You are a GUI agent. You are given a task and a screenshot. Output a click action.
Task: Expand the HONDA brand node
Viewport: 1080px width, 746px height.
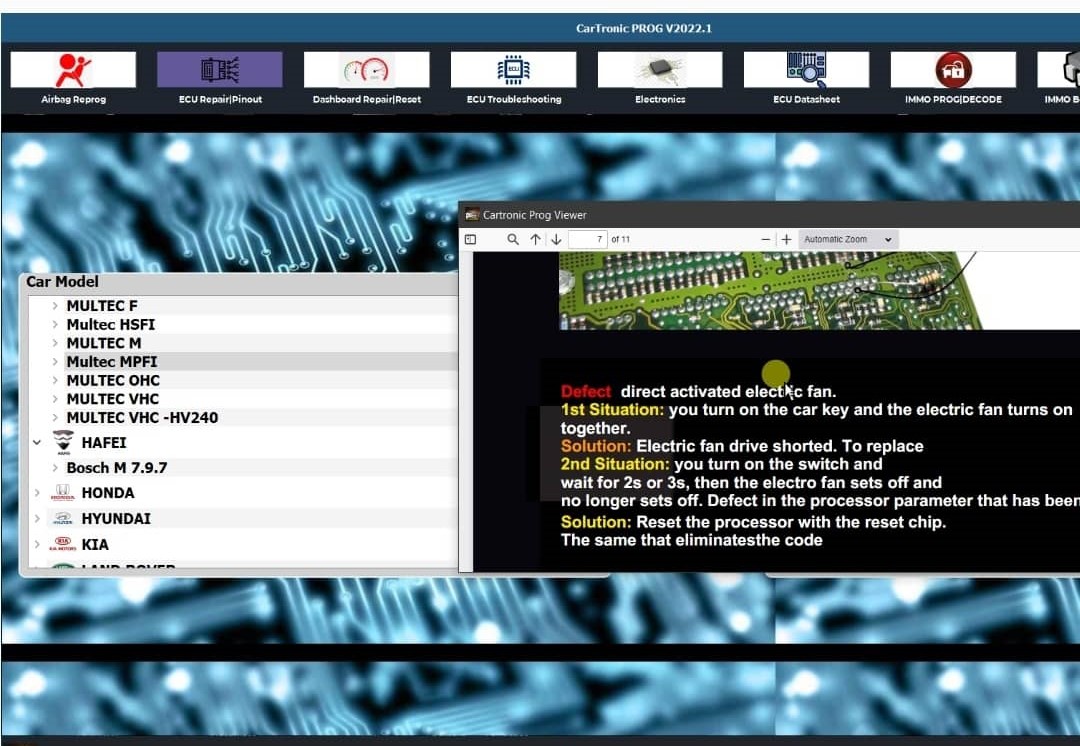tap(37, 493)
